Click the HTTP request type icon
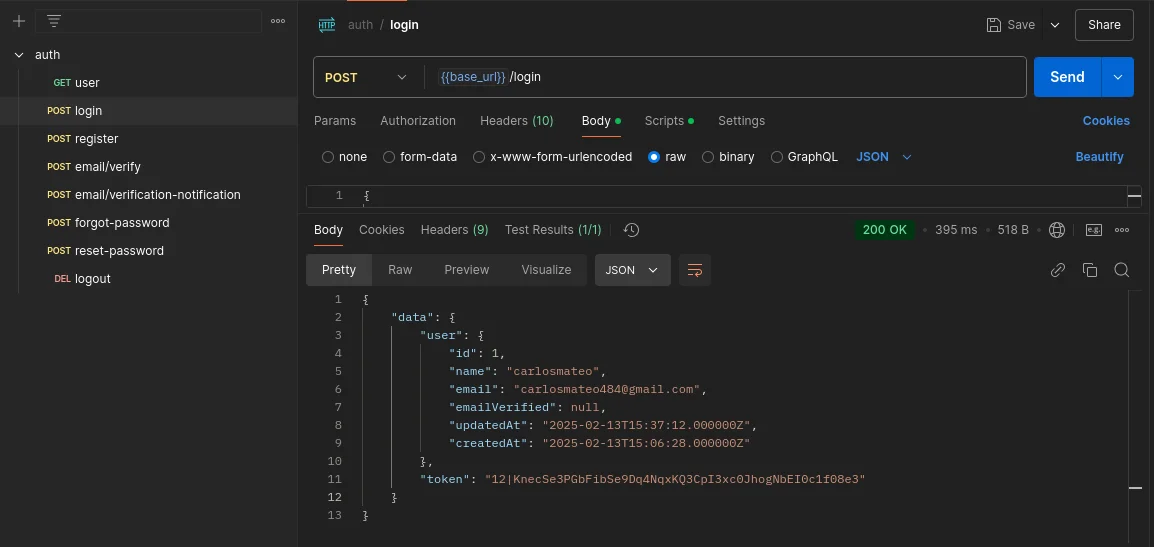The height and width of the screenshot is (547, 1154). click(x=327, y=24)
